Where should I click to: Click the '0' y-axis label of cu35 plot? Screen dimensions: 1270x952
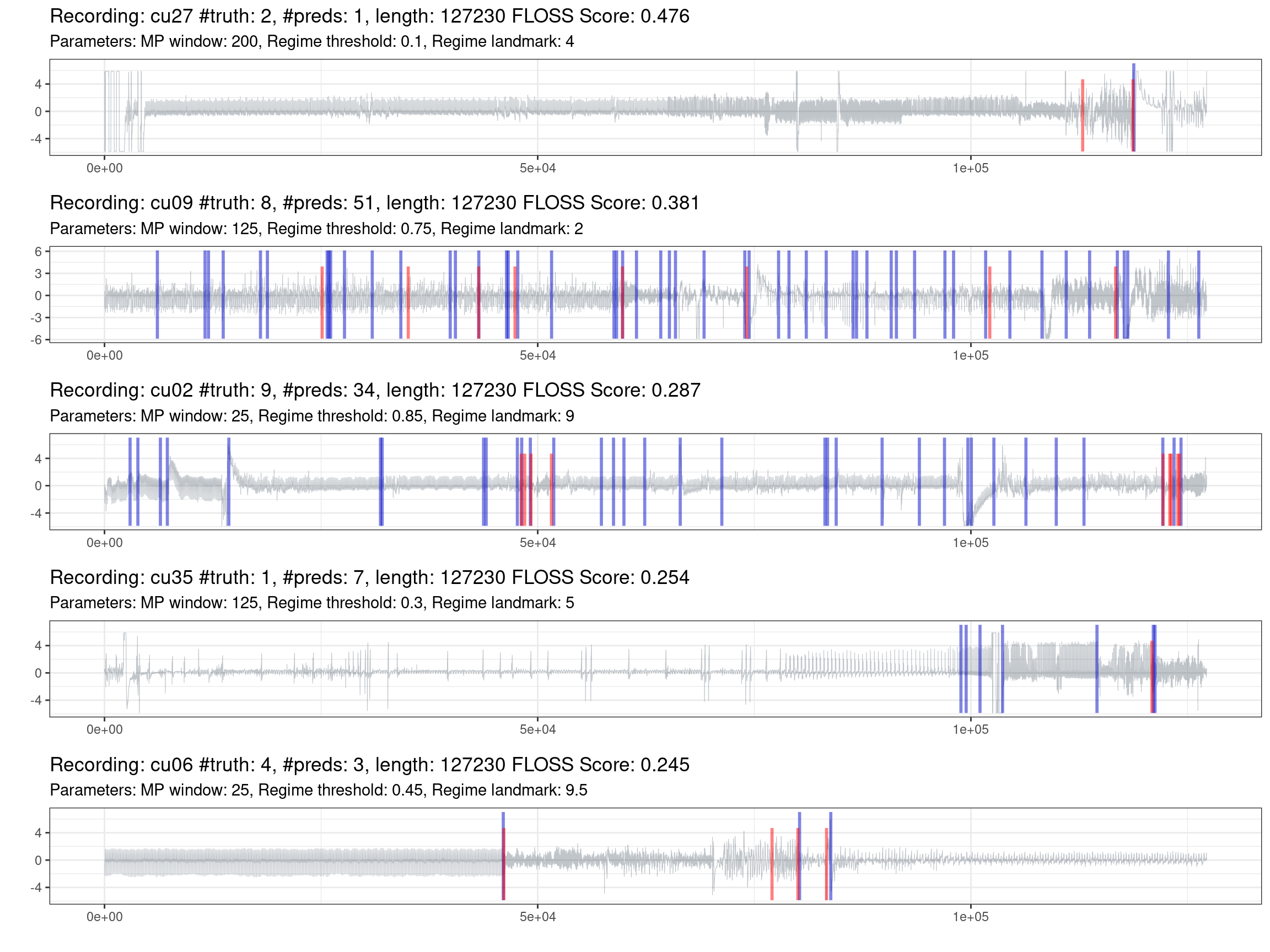[39, 673]
